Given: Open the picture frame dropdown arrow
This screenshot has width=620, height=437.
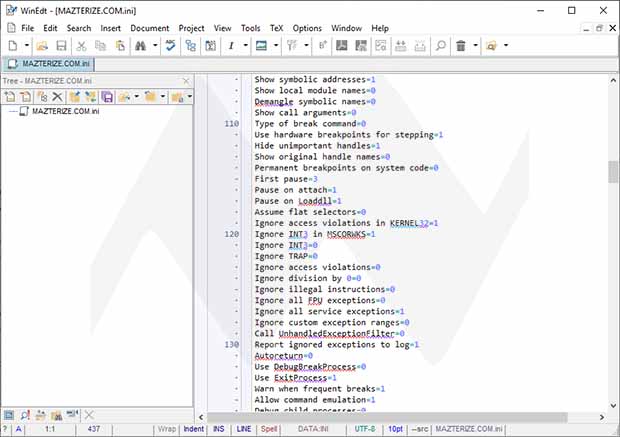Looking at the screenshot, I should tap(276, 45).
